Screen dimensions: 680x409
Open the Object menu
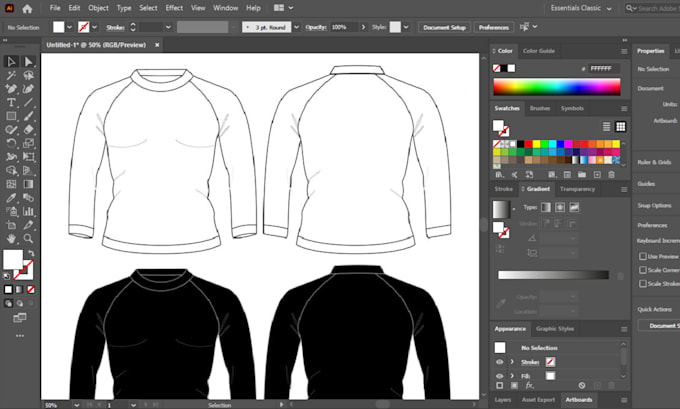[x=98, y=8]
